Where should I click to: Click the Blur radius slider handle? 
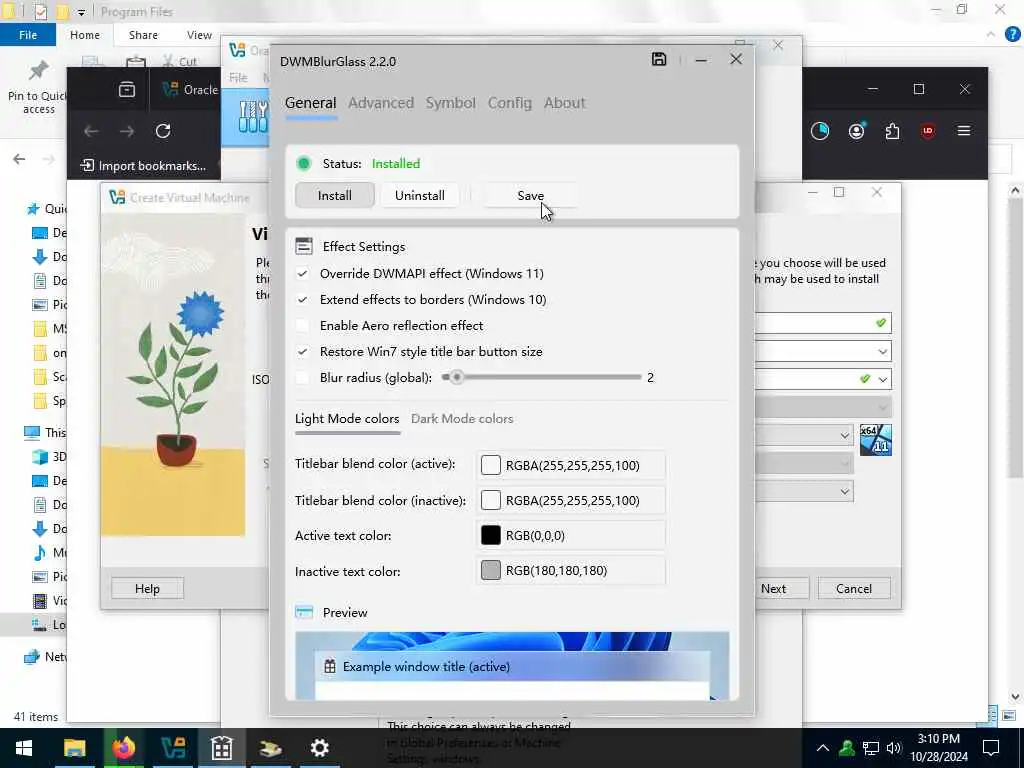(456, 377)
